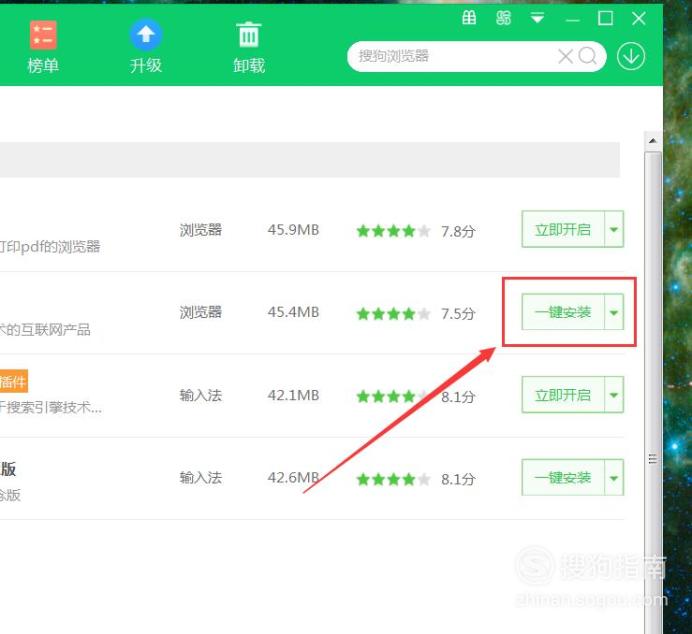692x634 pixels.
Task: Click the 42.1MB size text
Action: 293,395
